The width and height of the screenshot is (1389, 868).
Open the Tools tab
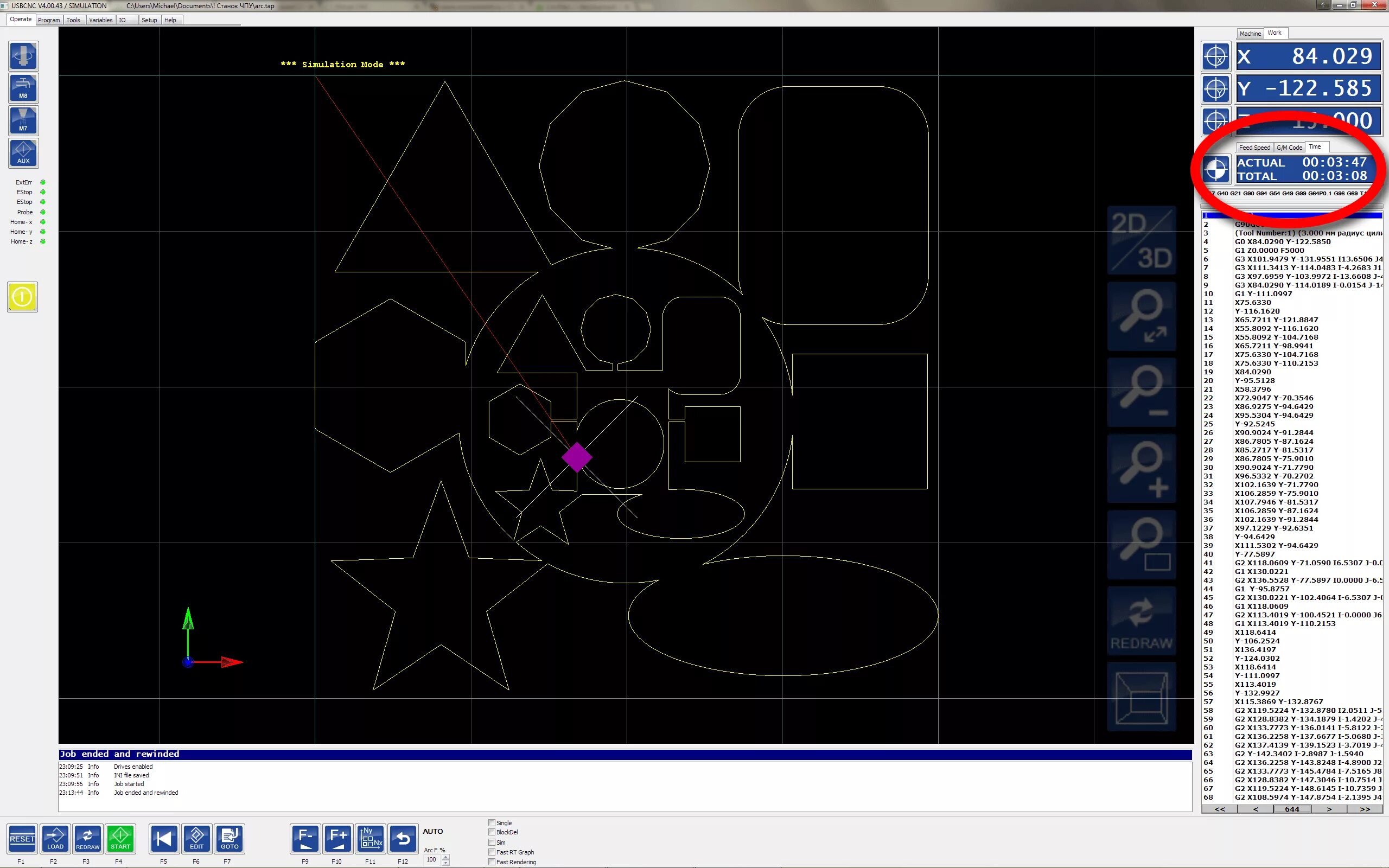point(73,20)
